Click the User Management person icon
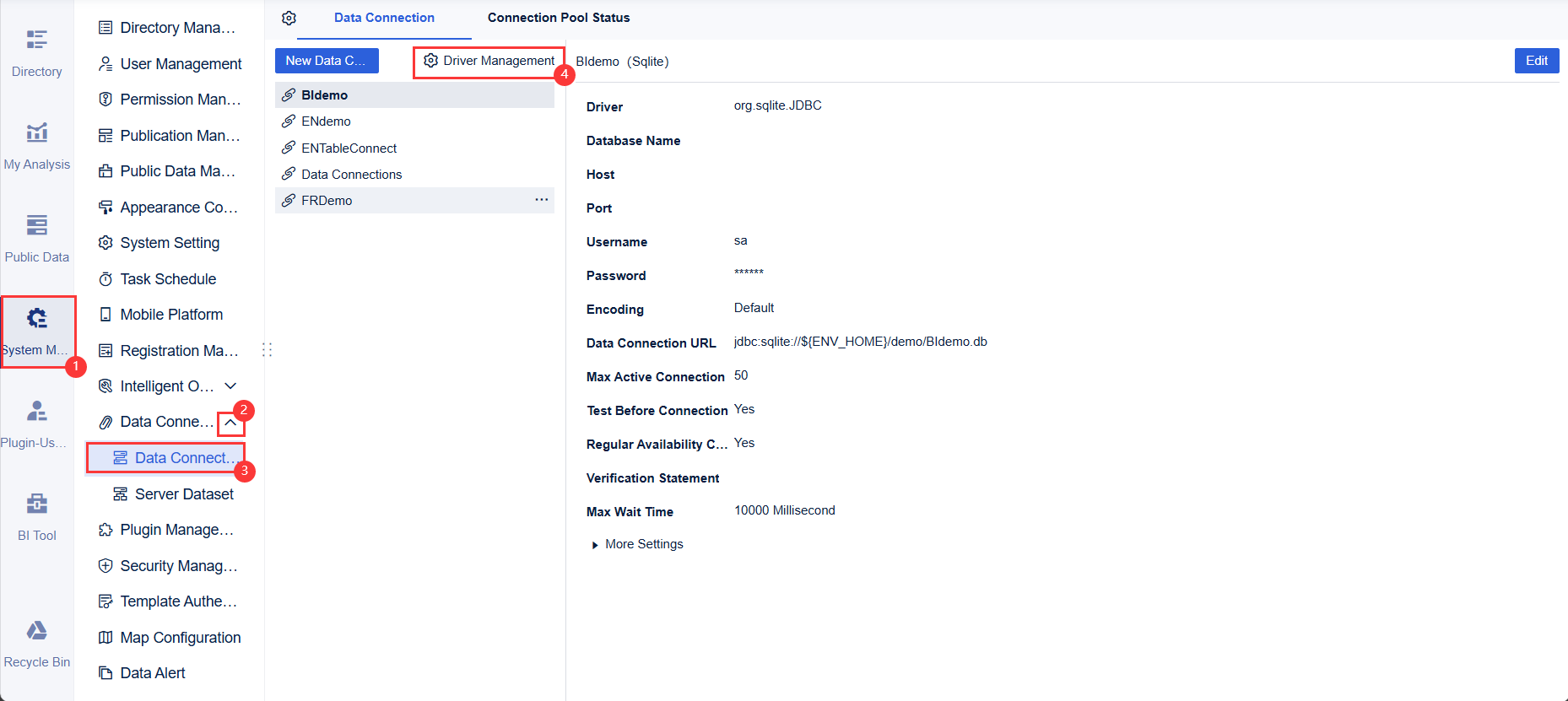 click(x=105, y=64)
